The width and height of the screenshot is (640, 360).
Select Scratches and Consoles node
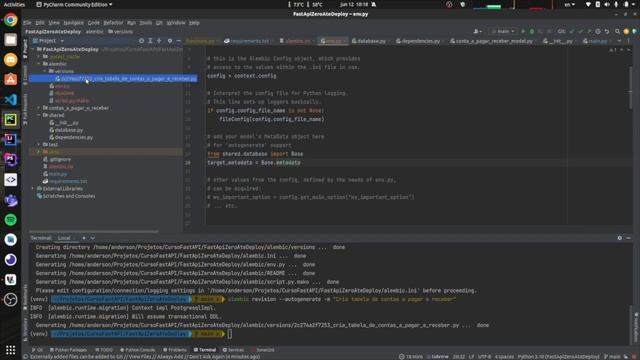(x=66, y=196)
